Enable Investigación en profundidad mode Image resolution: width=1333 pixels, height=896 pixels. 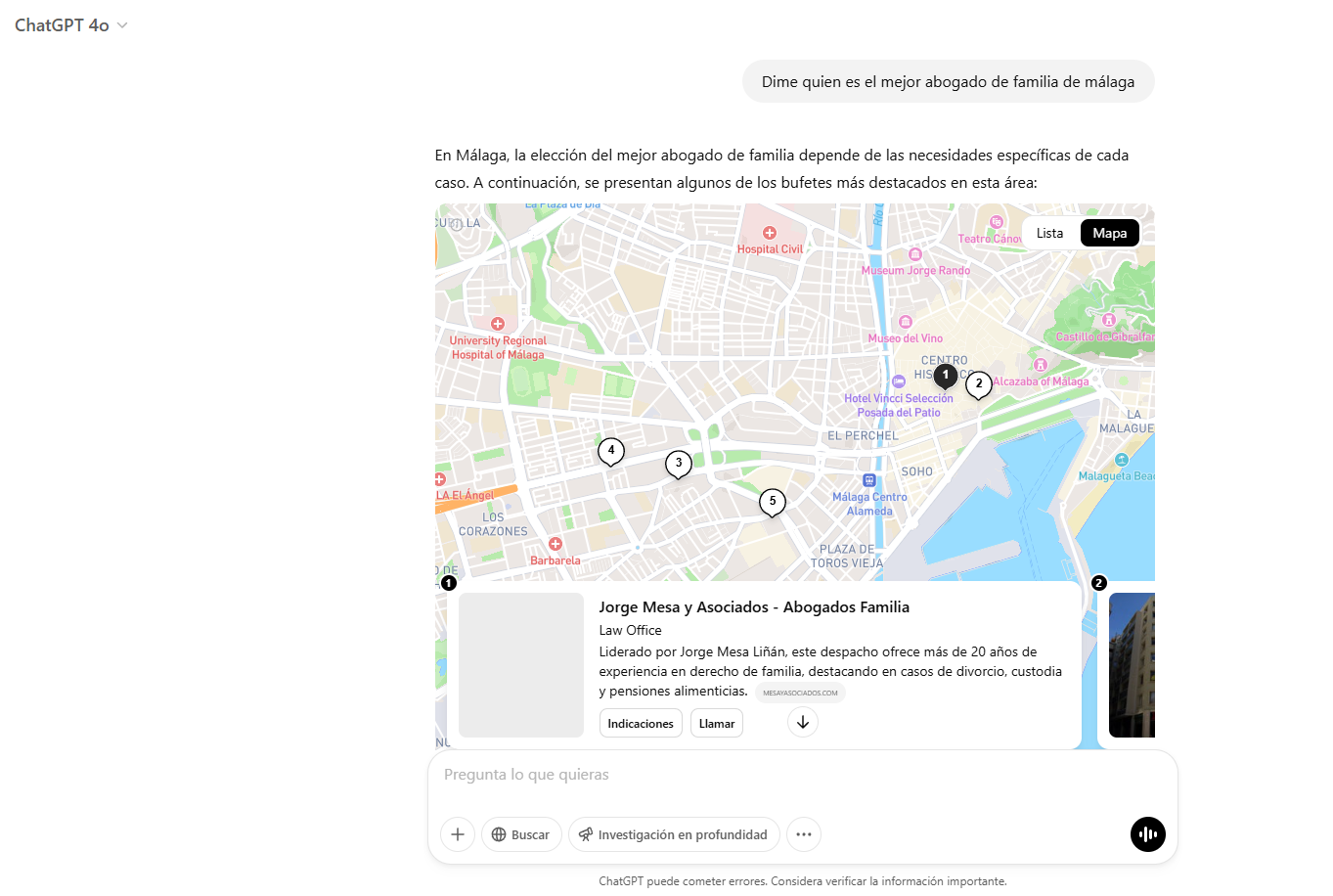click(x=674, y=834)
